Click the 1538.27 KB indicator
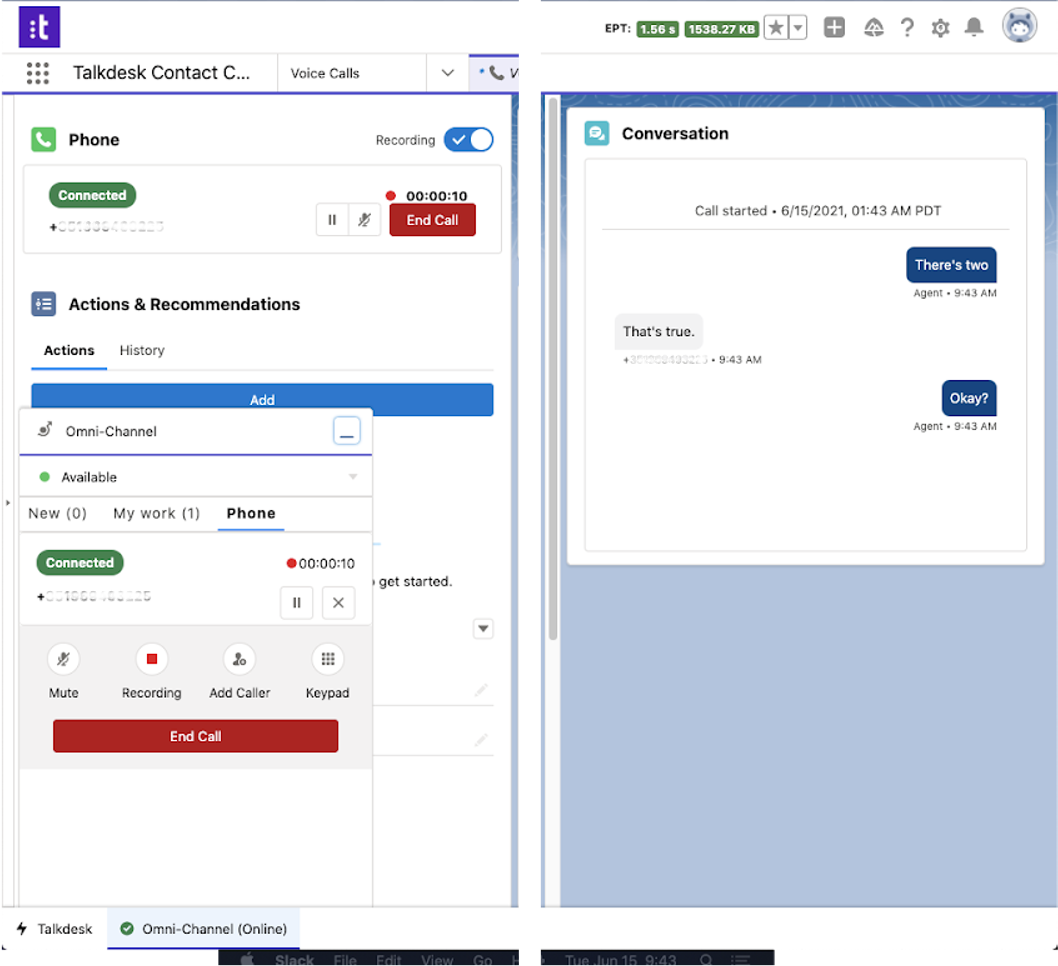The height and width of the screenshot is (966, 1058). click(x=721, y=29)
